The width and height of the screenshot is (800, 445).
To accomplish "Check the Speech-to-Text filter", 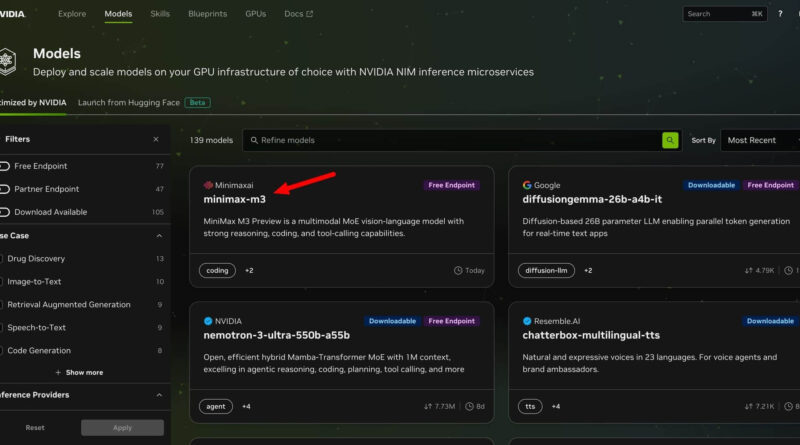I will click(2, 328).
